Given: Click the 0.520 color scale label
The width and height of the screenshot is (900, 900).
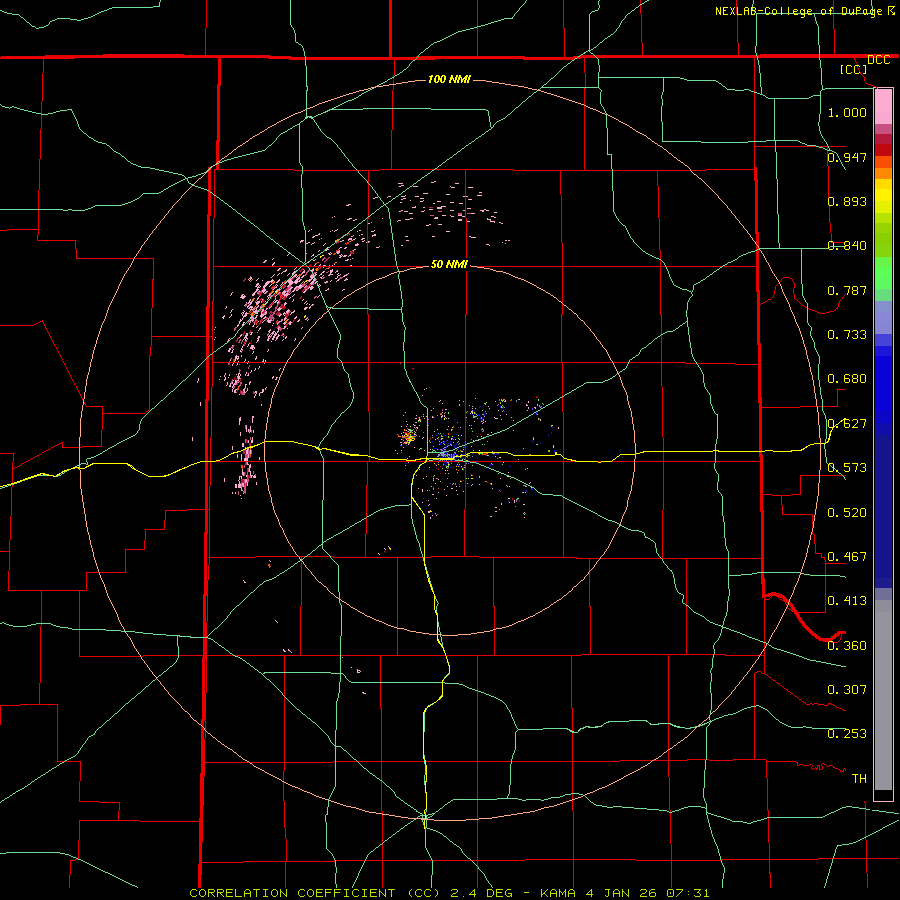Looking at the screenshot, I should pos(847,513).
